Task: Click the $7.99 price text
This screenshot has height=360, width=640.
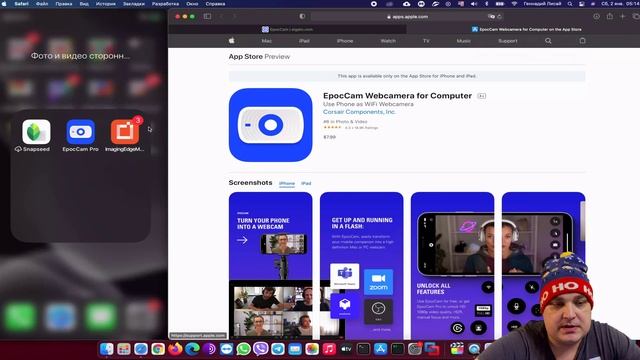Action: pos(329,137)
